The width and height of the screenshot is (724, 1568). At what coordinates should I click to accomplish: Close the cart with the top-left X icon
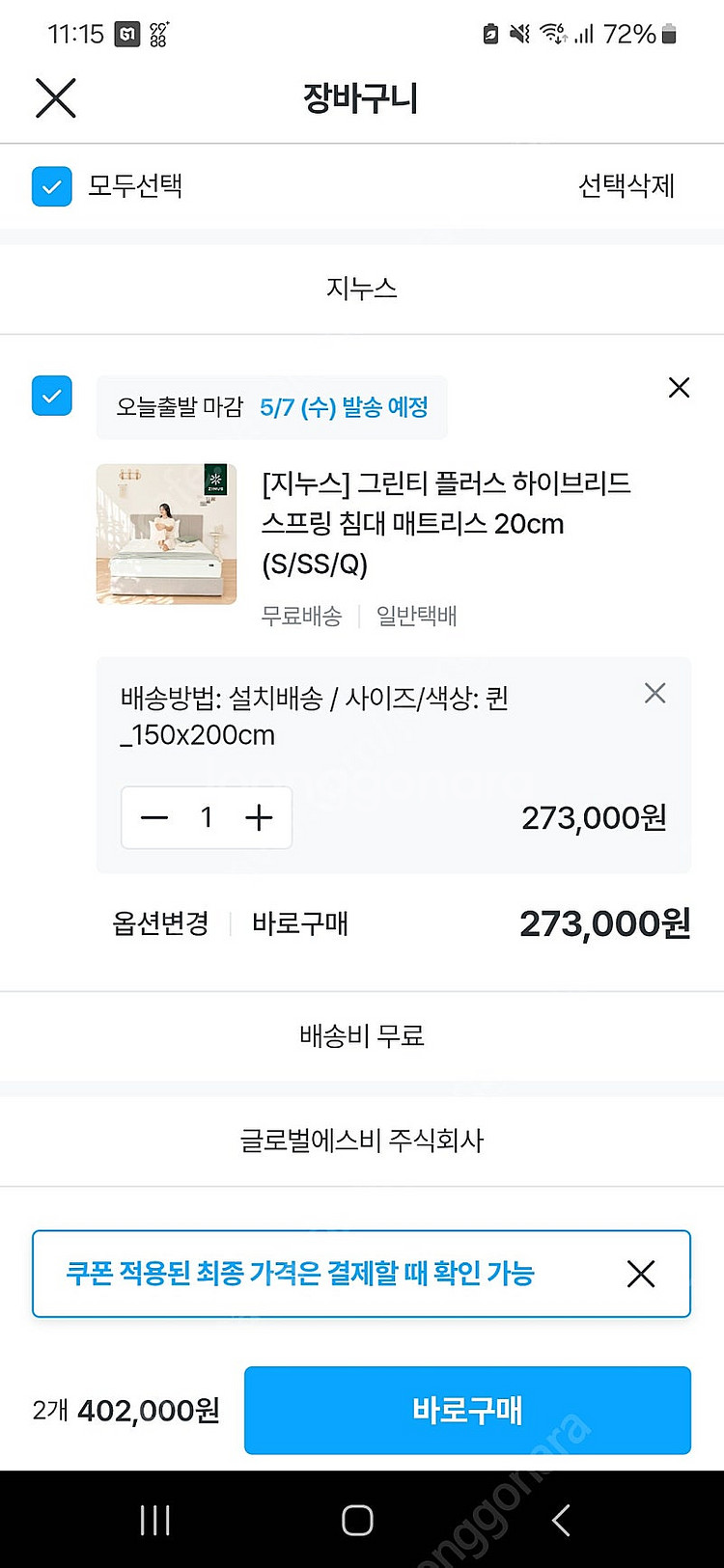click(x=56, y=98)
